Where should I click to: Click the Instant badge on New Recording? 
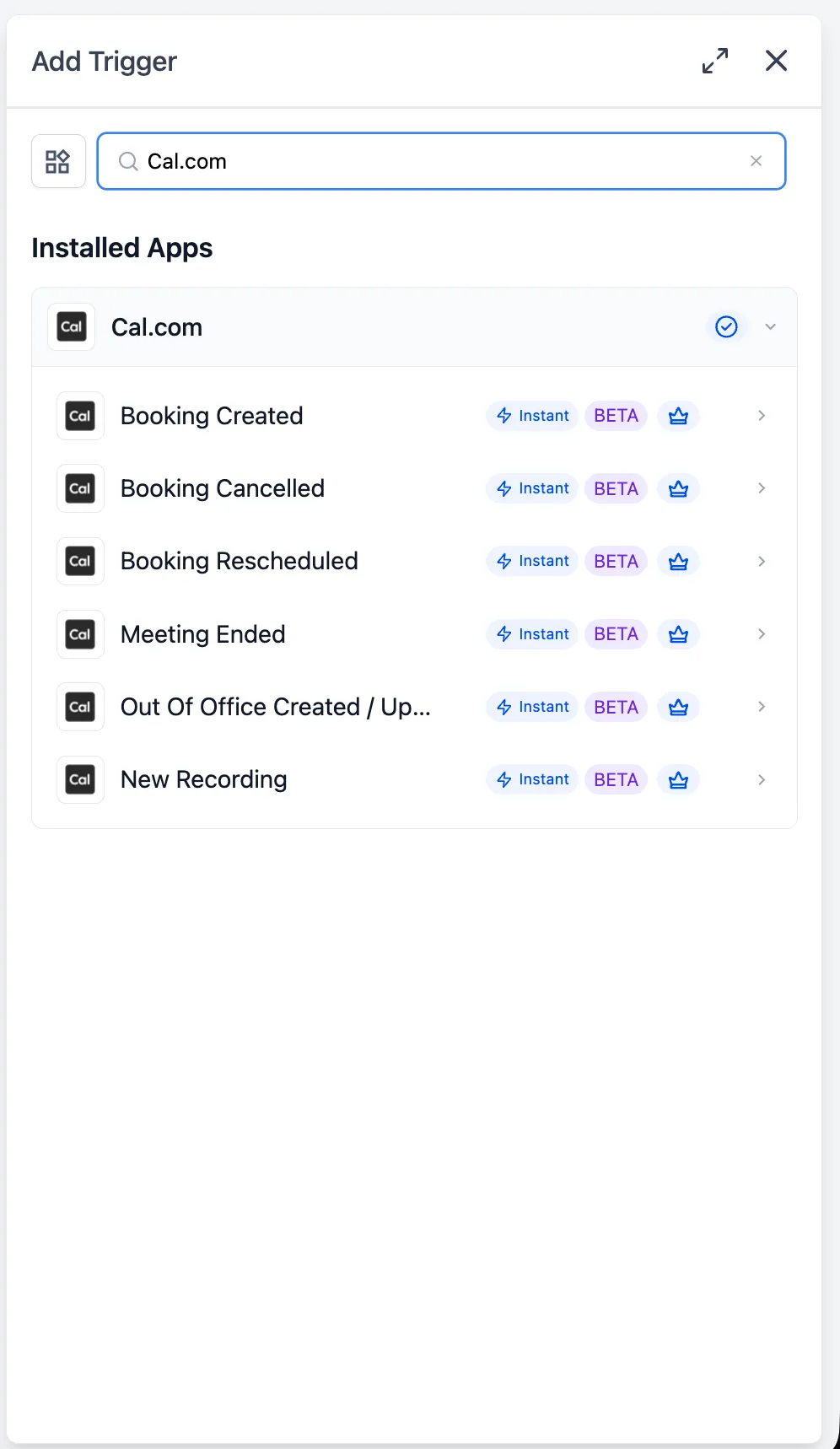[532, 779]
